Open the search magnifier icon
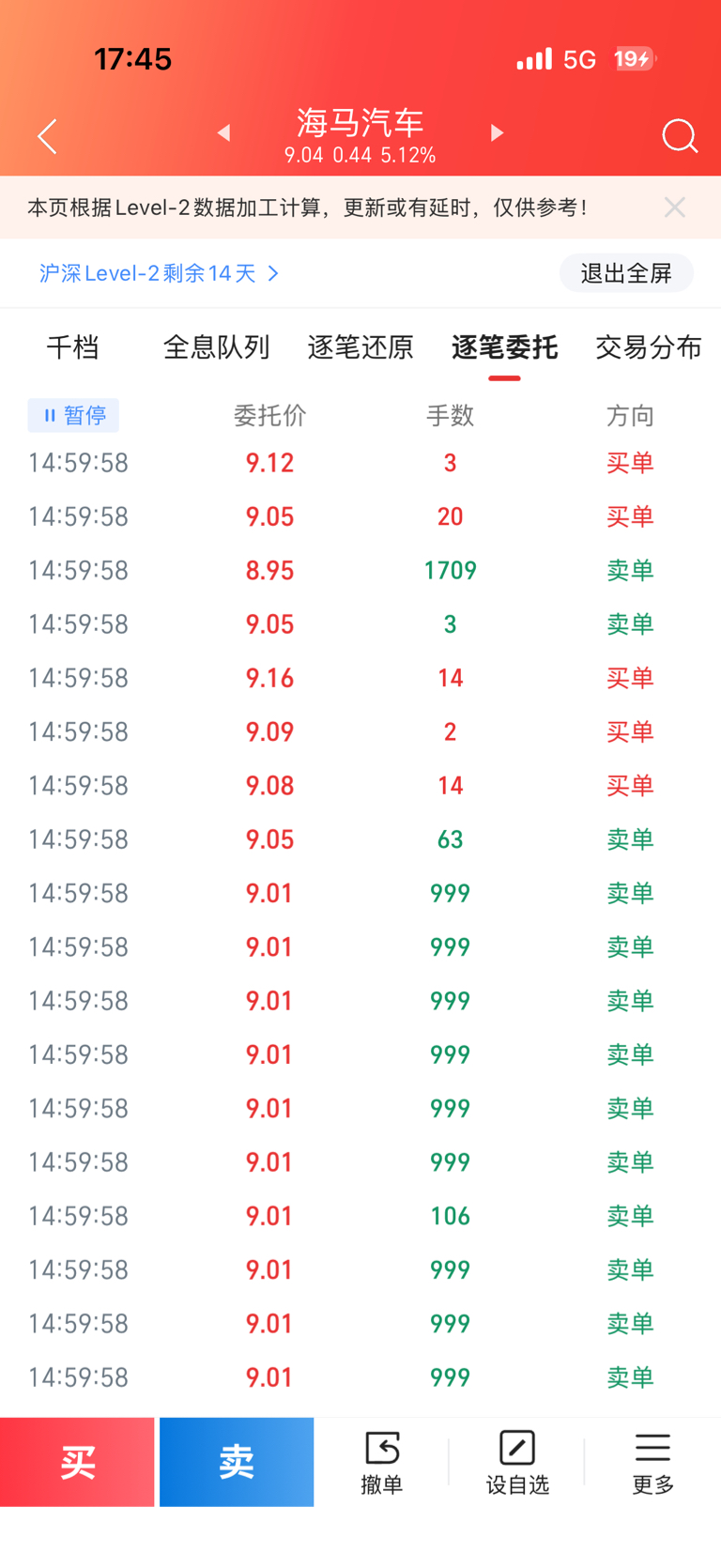 (x=679, y=136)
